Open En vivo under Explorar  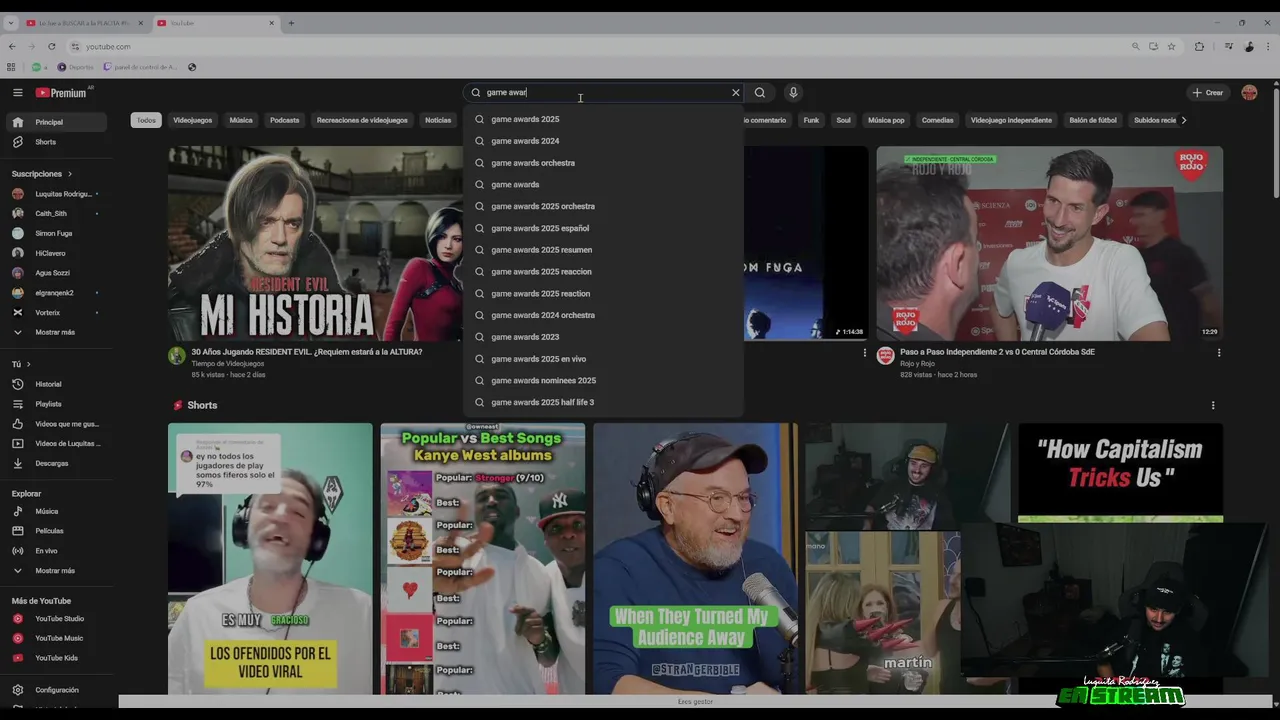click(x=55, y=551)
